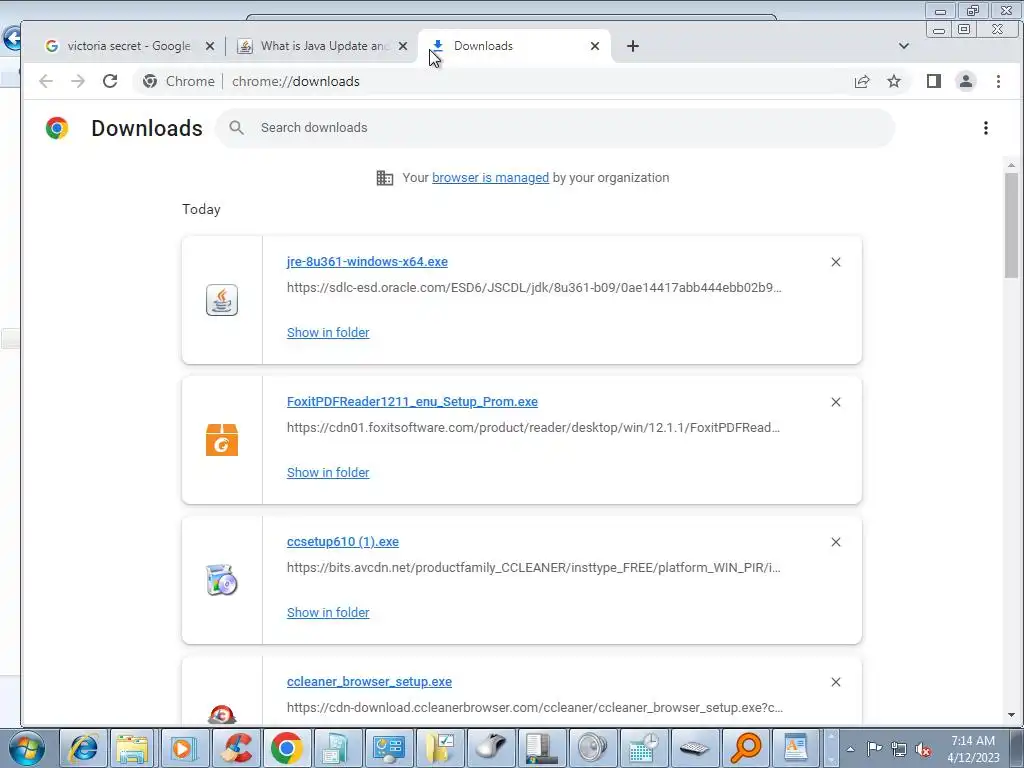Open a new tab with plus button
This screenshot has width=1024, height=768.
tap(633, 46)
